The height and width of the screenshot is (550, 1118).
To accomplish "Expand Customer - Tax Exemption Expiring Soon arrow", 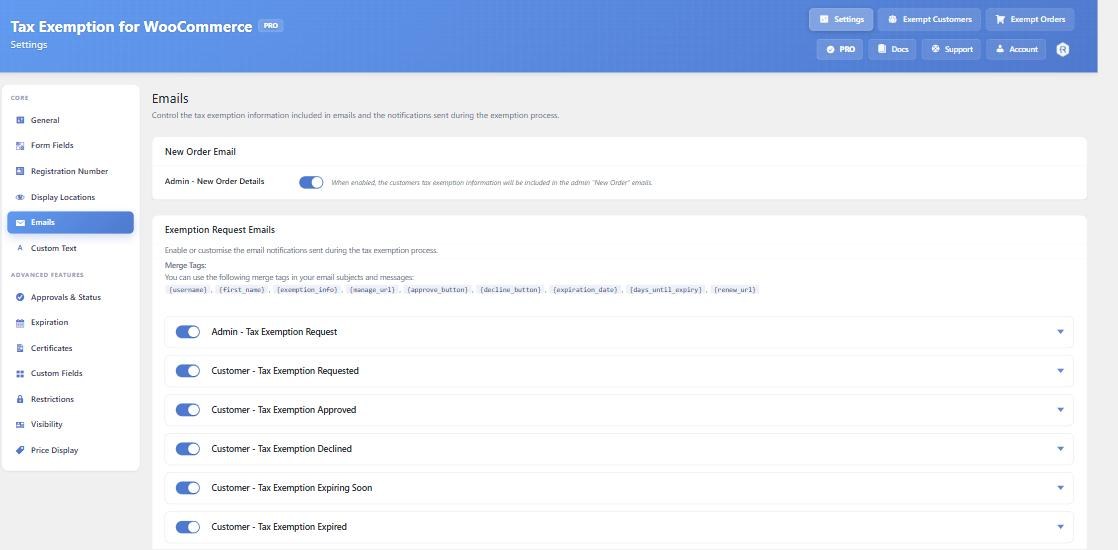I will click(1060, 488).
